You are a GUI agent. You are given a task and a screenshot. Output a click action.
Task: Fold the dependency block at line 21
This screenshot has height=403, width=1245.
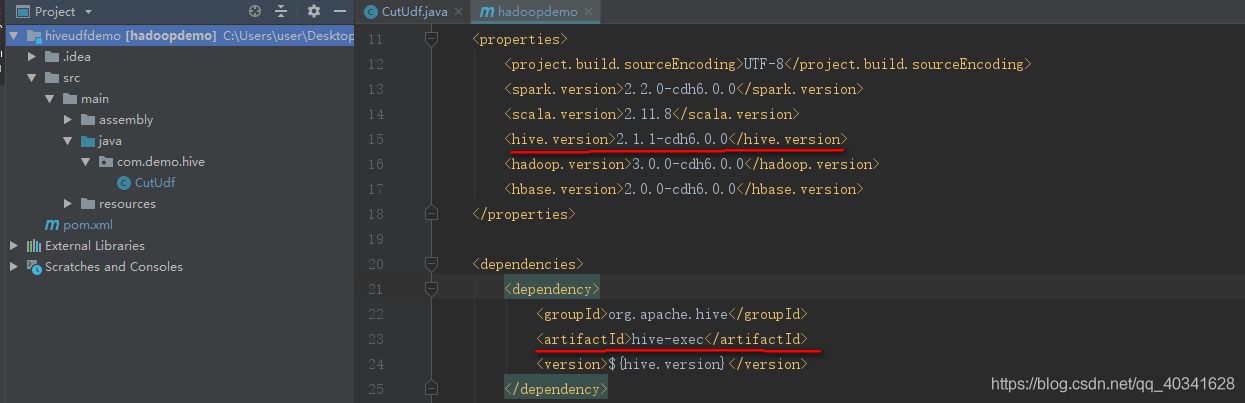[431, 289]
